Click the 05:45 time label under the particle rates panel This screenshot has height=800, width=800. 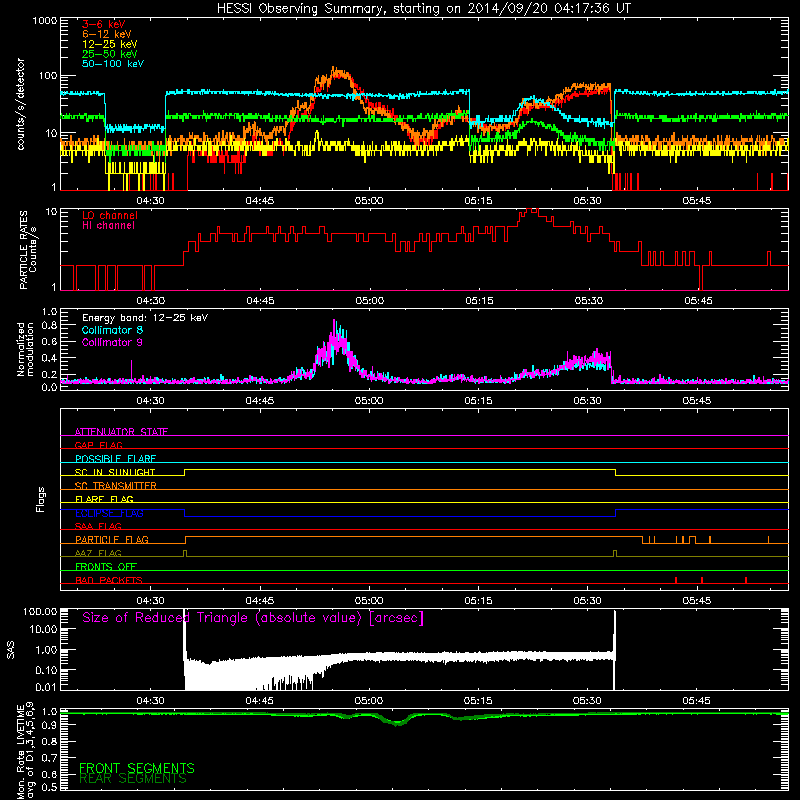click(698, 301)
